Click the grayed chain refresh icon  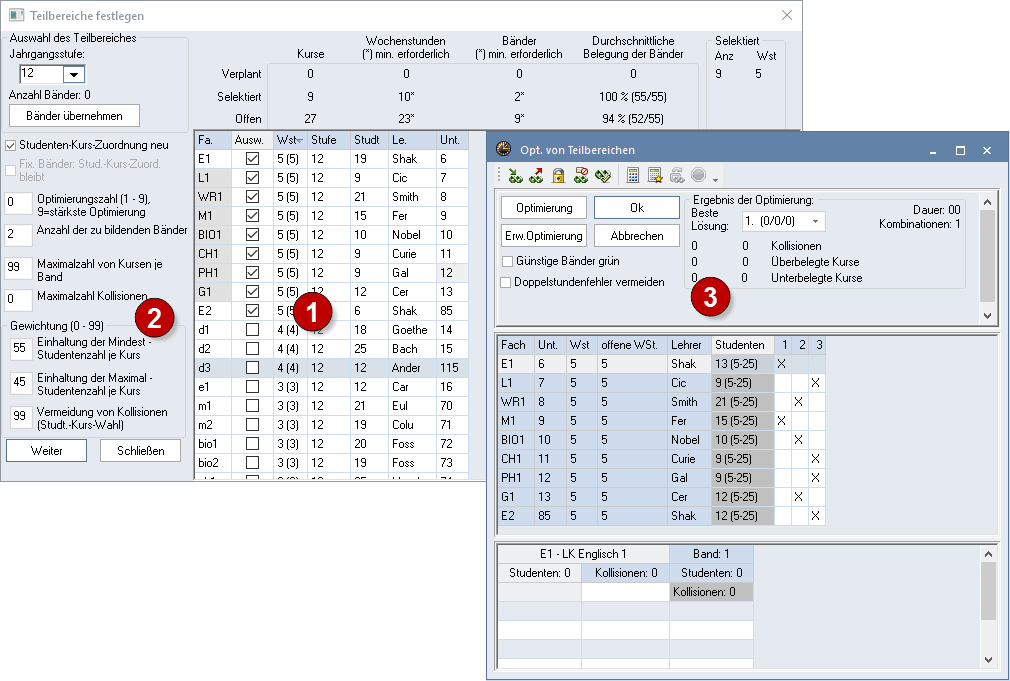677,175
